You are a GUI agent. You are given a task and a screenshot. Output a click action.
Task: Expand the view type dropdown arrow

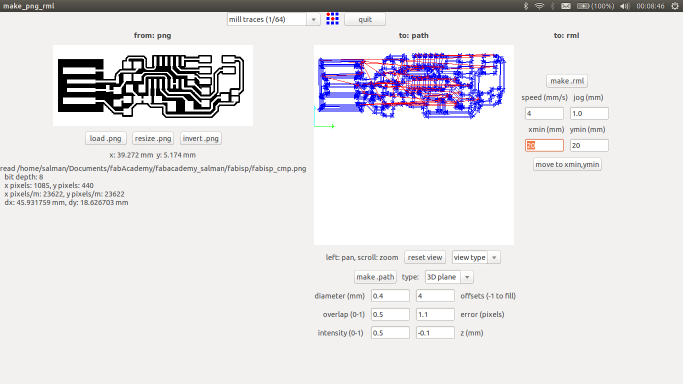tap(494, 257)
